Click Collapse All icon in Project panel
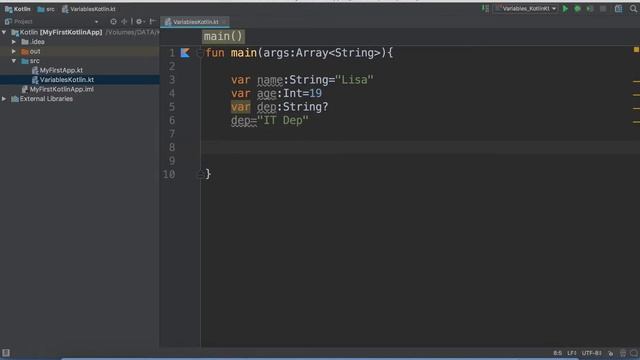Viewport: 640px width, 360px height. tap(124, 22)
